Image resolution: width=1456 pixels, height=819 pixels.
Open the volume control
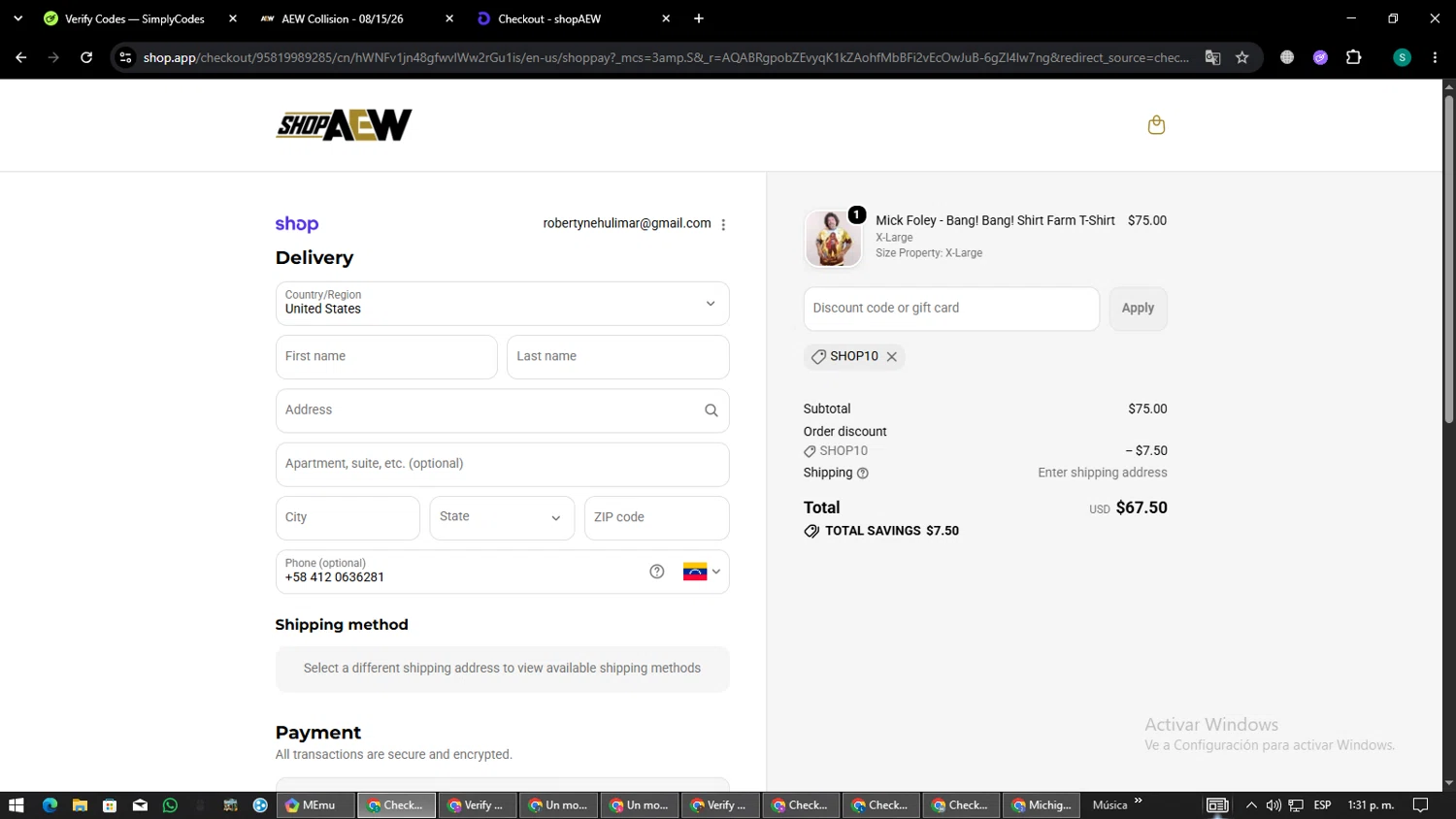coord(1274,805)
